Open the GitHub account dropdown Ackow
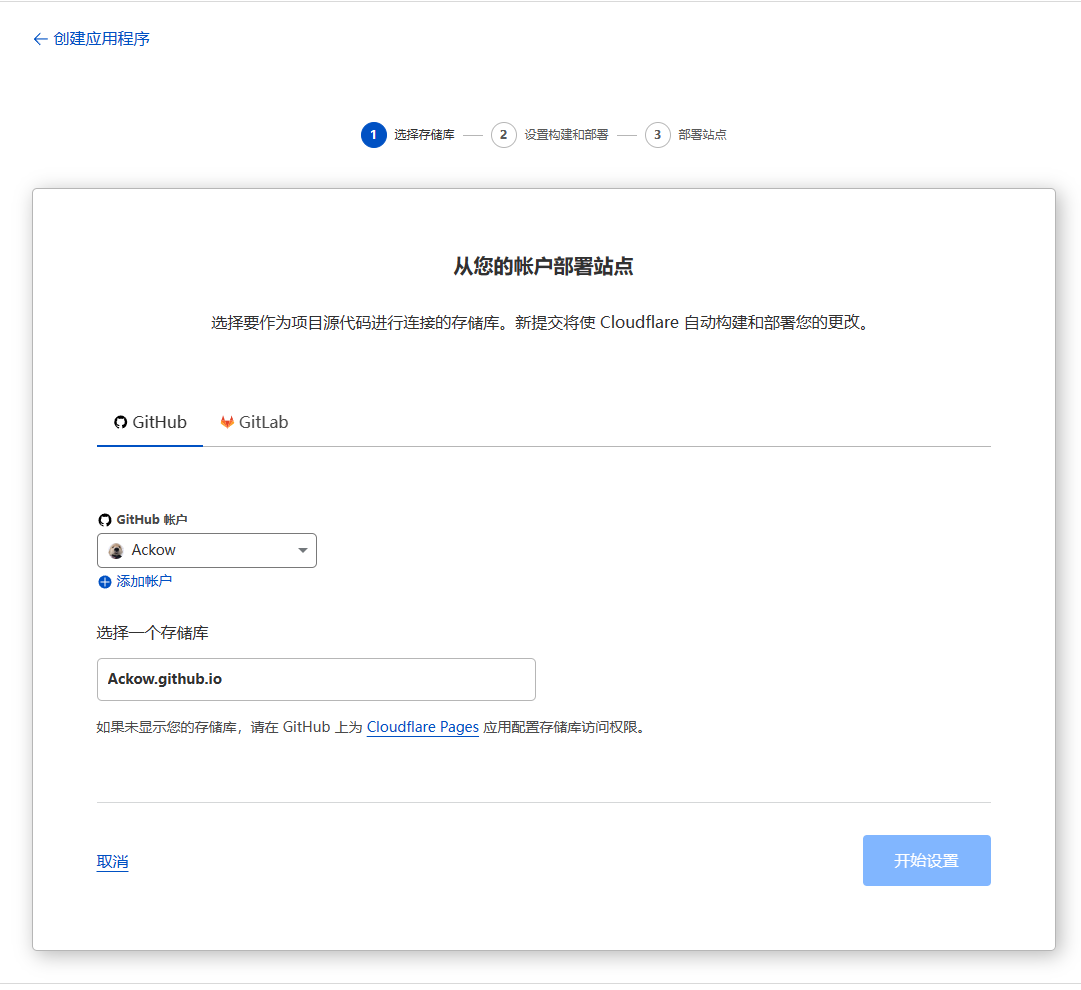The image size is (1081, 990). click(x=207, y=550)
